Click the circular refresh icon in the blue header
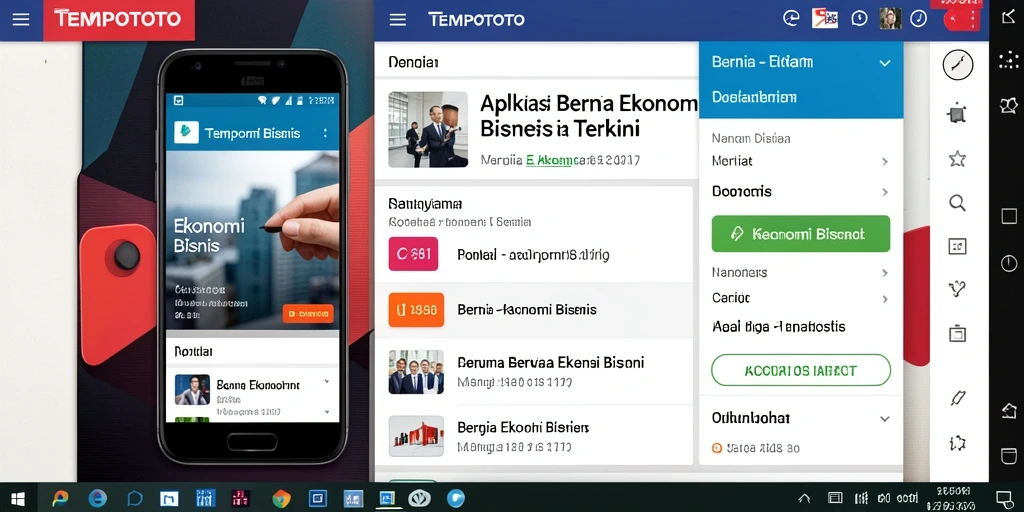1024x512 pixels. click(791, 19)
